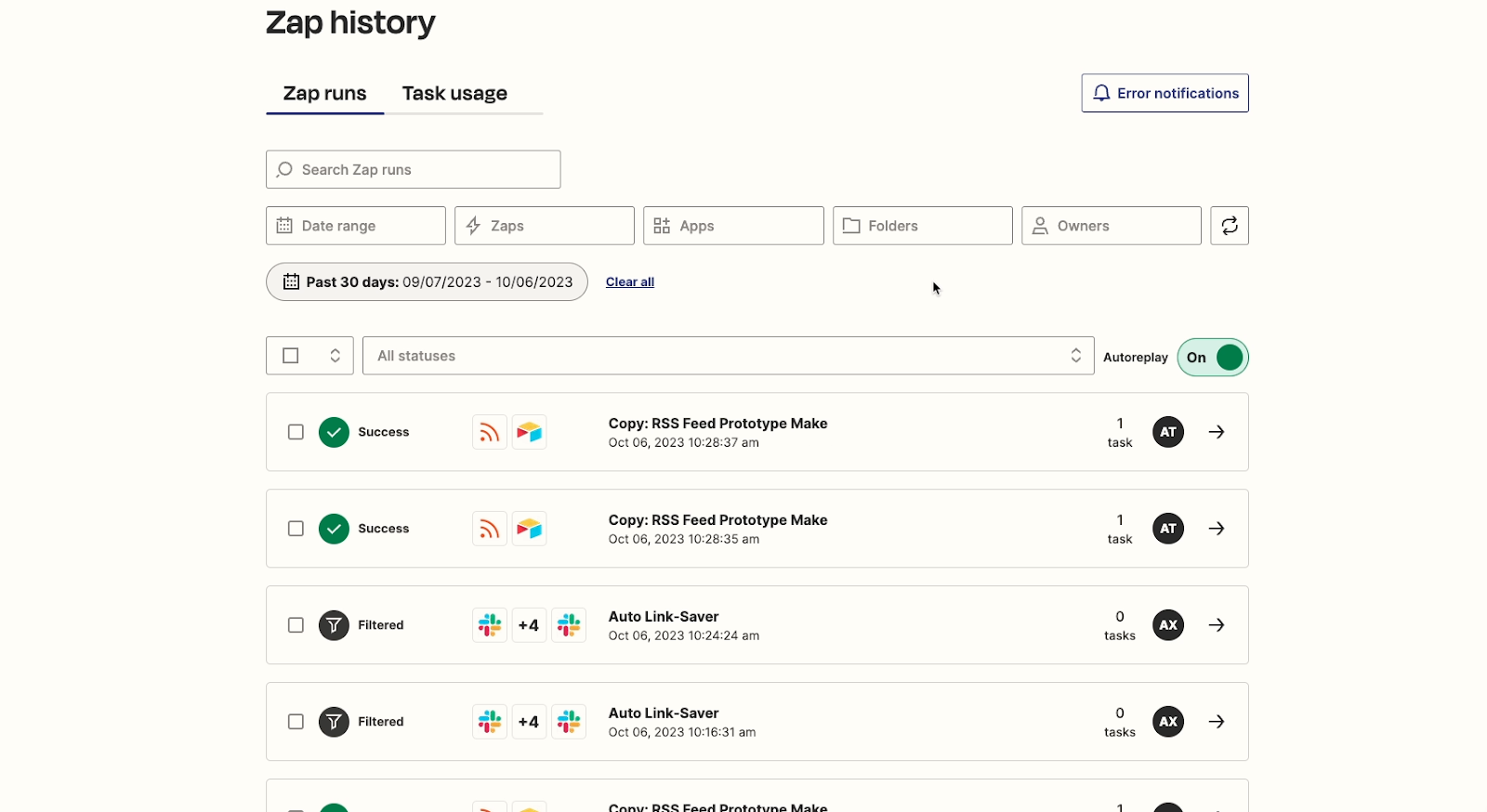Image resolution: width=1487 pixels, height=812 pixels.
Task: Click 'Filtered' status label of 10:16:31 am run
Action: [381, 722]
